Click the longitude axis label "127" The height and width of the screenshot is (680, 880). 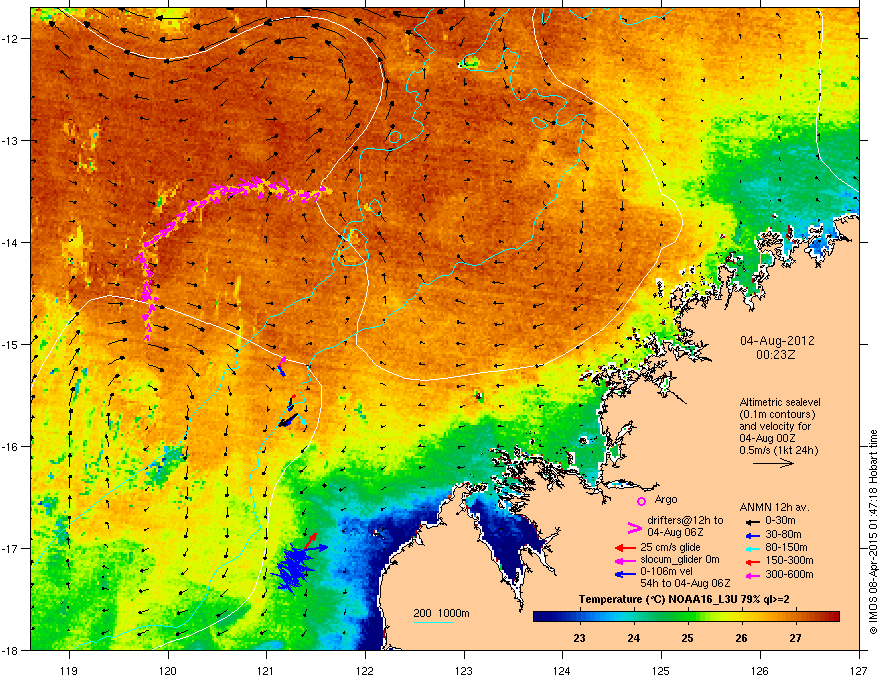tap(859, 670)
